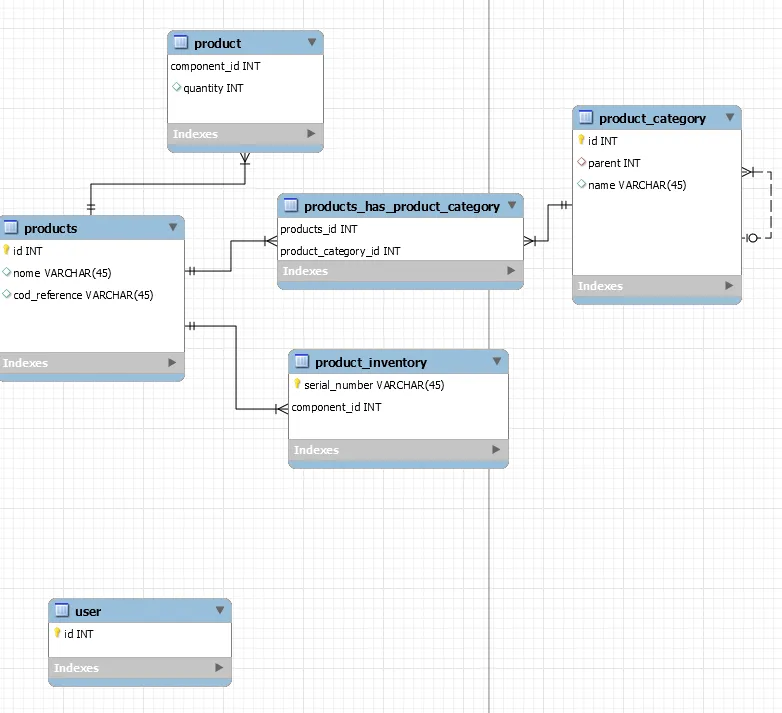Click the product_category table icon
This screenshot has width=782, height=713.
586,118
